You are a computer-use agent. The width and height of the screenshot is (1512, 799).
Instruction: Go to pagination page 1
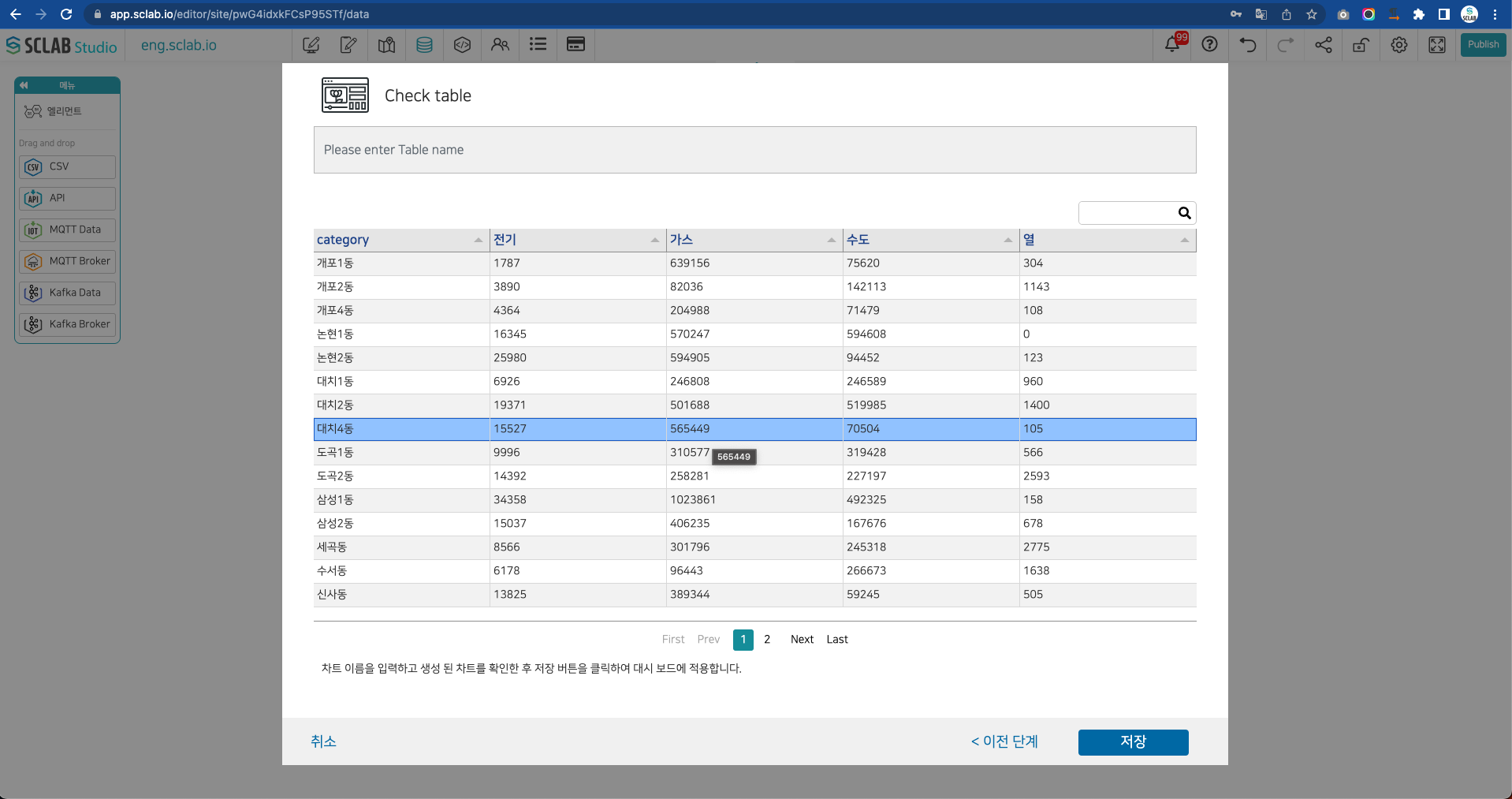743,640
